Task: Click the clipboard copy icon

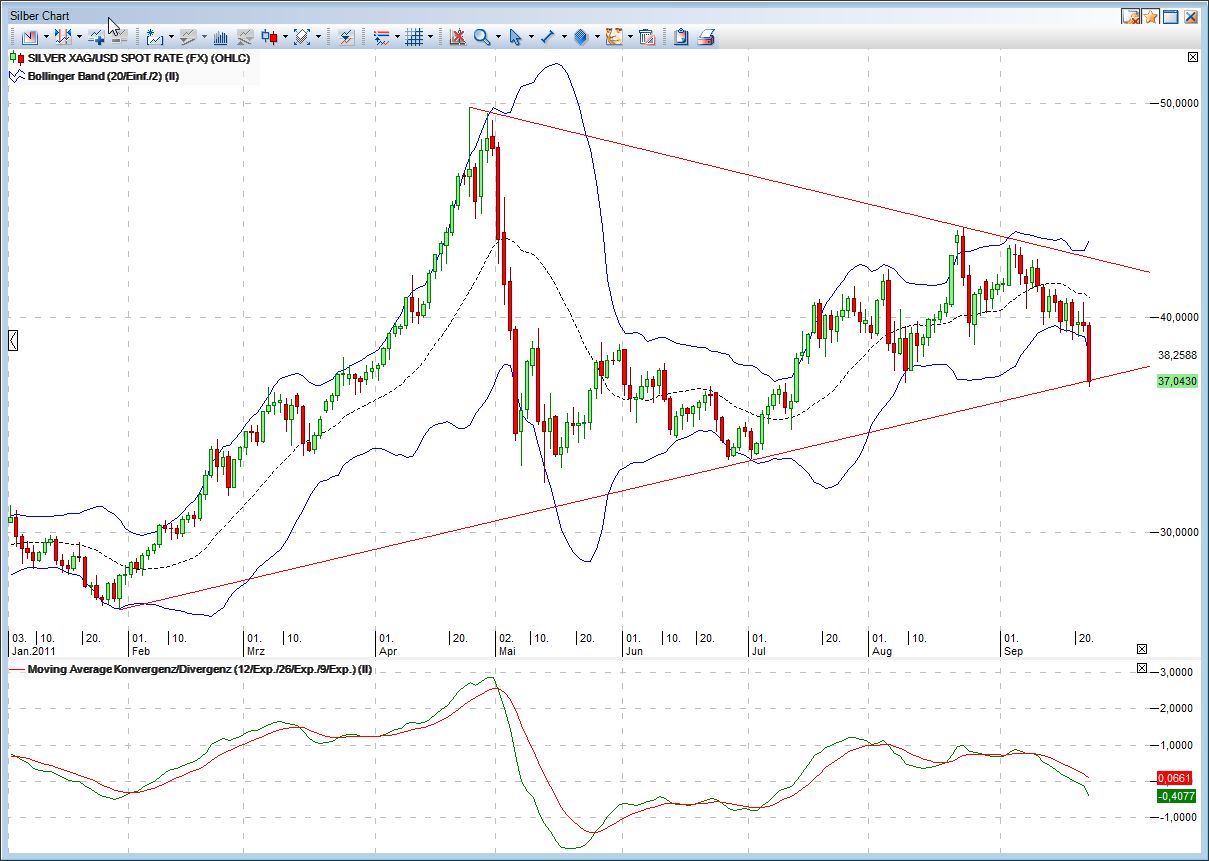Action: pyautogui.click(x=680, y=37)
